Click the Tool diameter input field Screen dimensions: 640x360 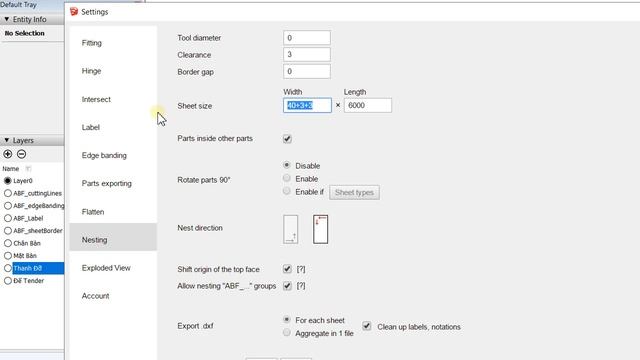pyautogui.click(x=307, y=38)
